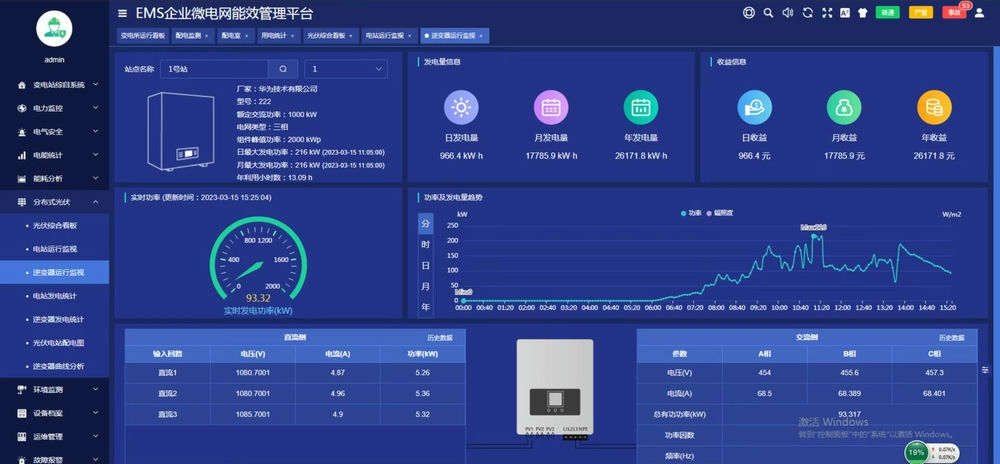Click the refresh icon in the top bar
The height and width of the screenshot is (464, 1000).
806,13
